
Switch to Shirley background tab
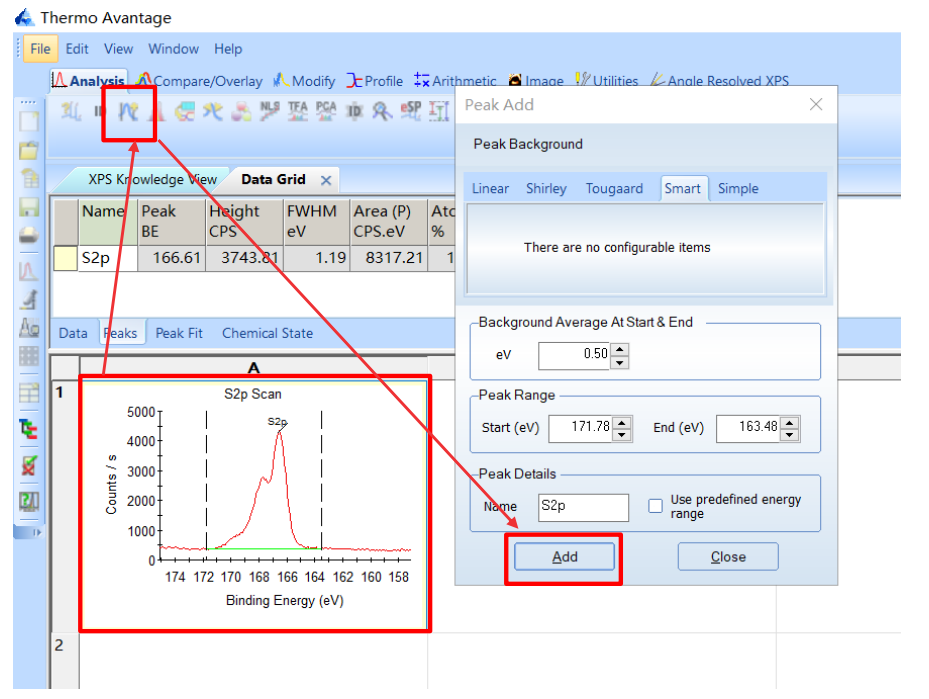(x=546, y=188)
